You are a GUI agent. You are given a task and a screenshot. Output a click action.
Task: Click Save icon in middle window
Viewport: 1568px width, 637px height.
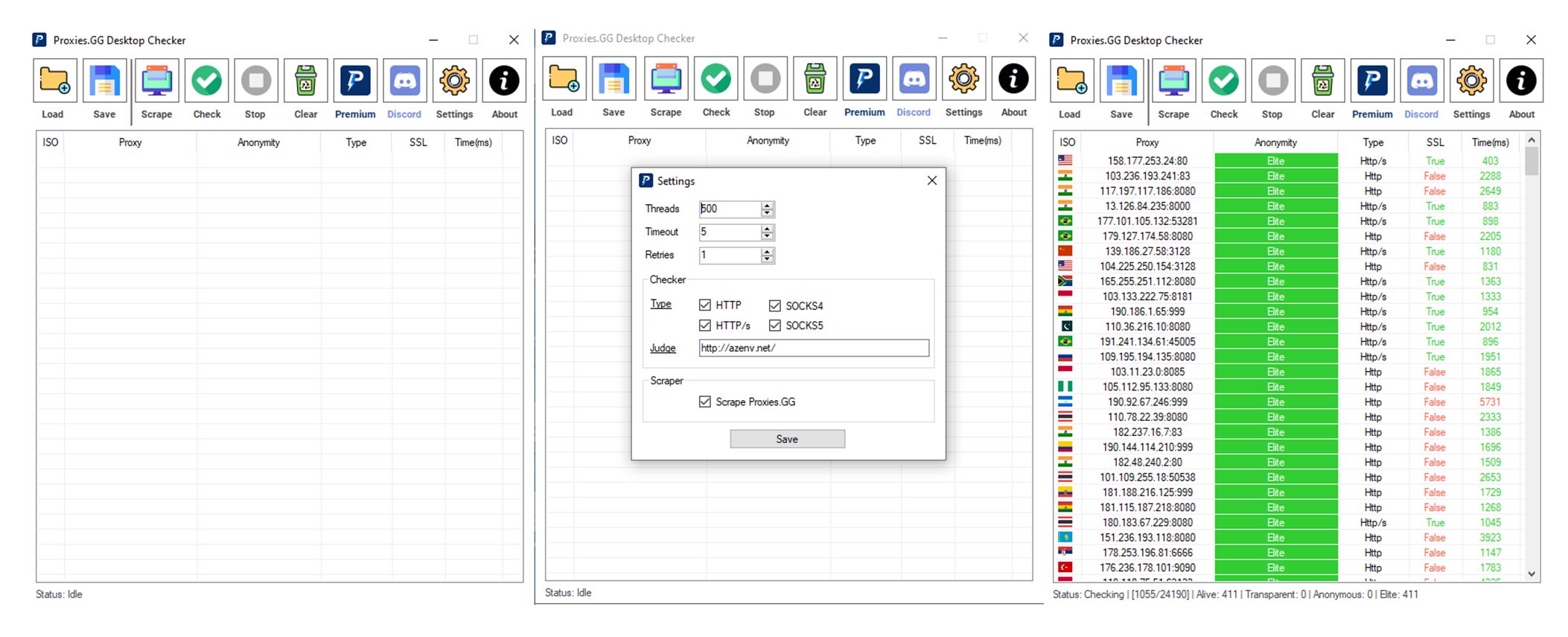pyautogui.click(x=614, y=78)
